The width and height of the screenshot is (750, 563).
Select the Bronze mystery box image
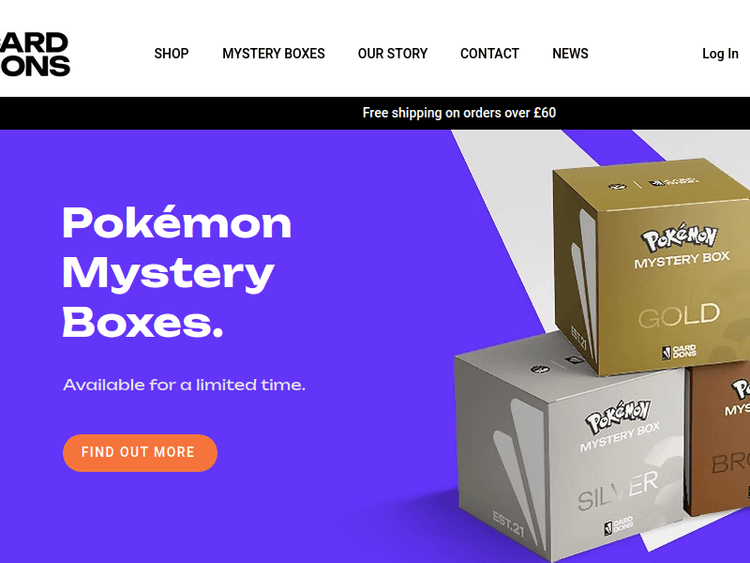coord(718,439)
